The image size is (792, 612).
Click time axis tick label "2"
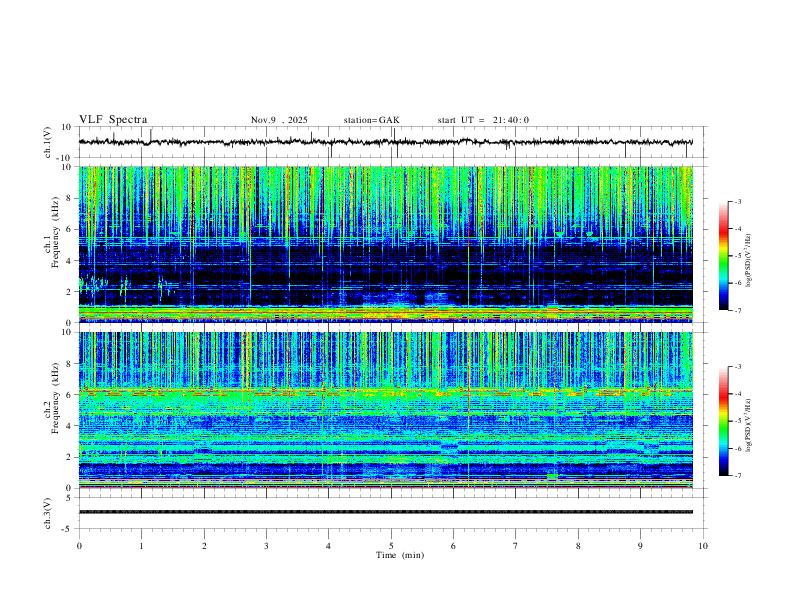click(204, 546)
